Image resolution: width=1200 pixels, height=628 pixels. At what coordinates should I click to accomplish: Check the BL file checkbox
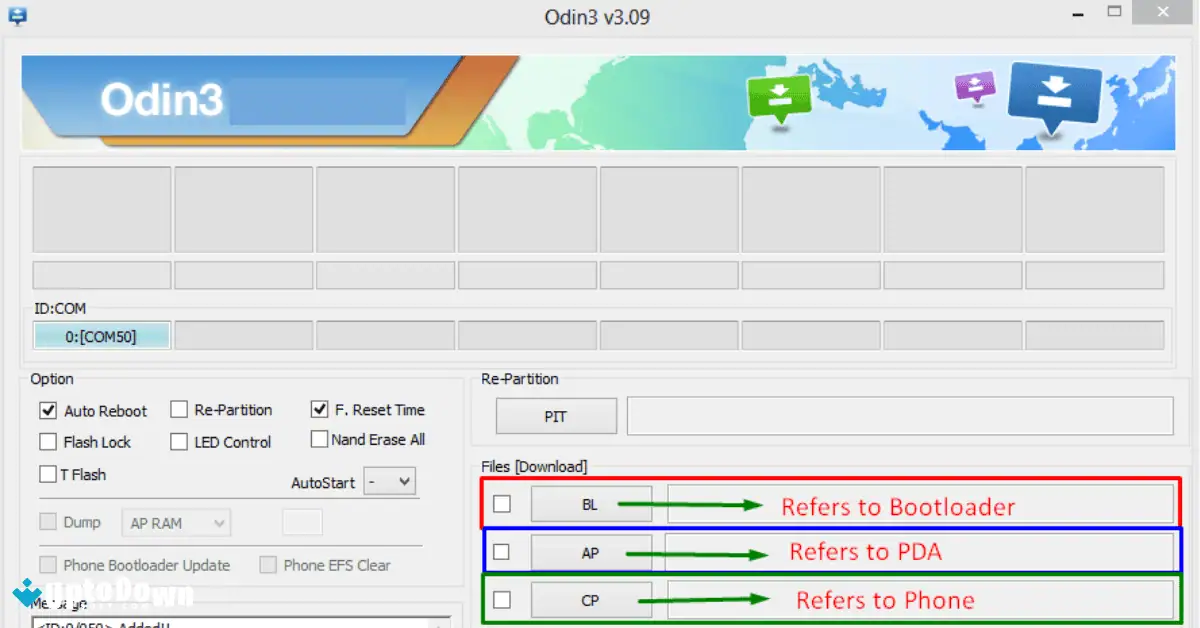[x=502, y=504]
